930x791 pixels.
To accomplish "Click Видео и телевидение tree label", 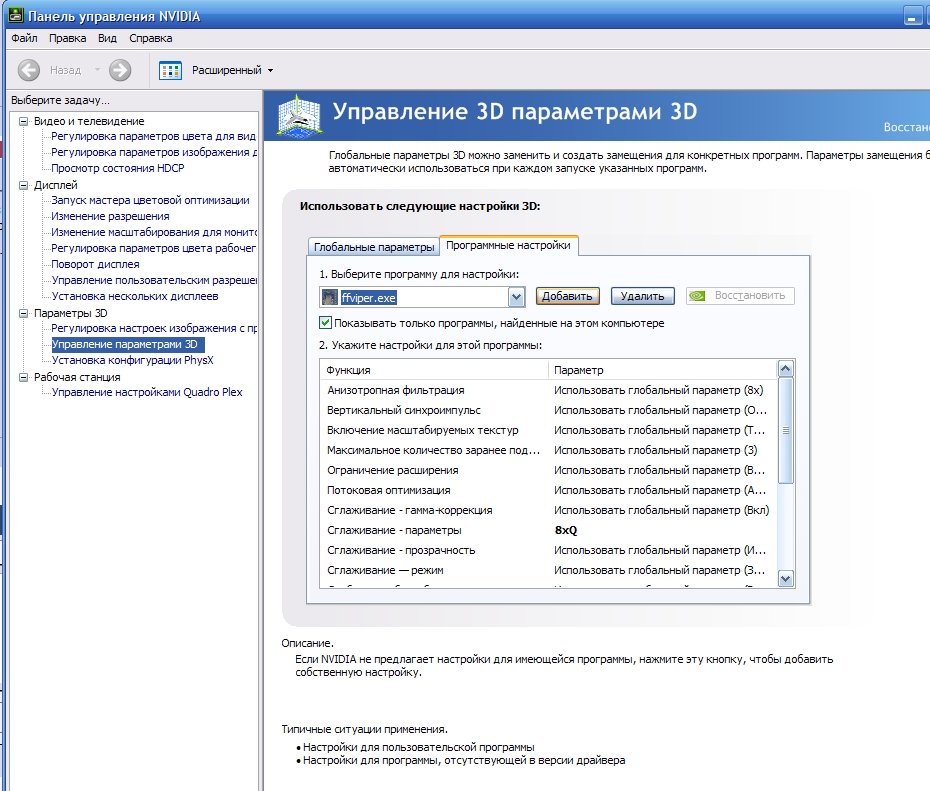I will click(89, 121).
